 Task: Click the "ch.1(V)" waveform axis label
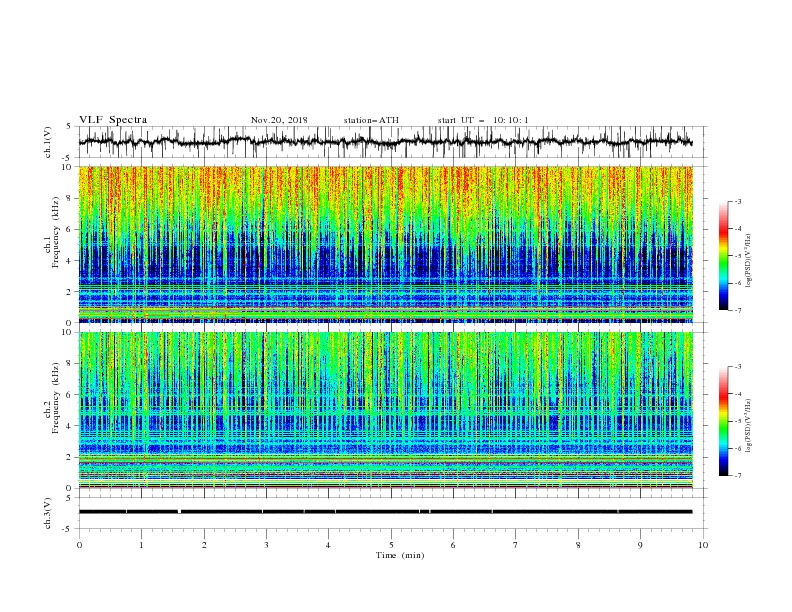coord(48,142)
